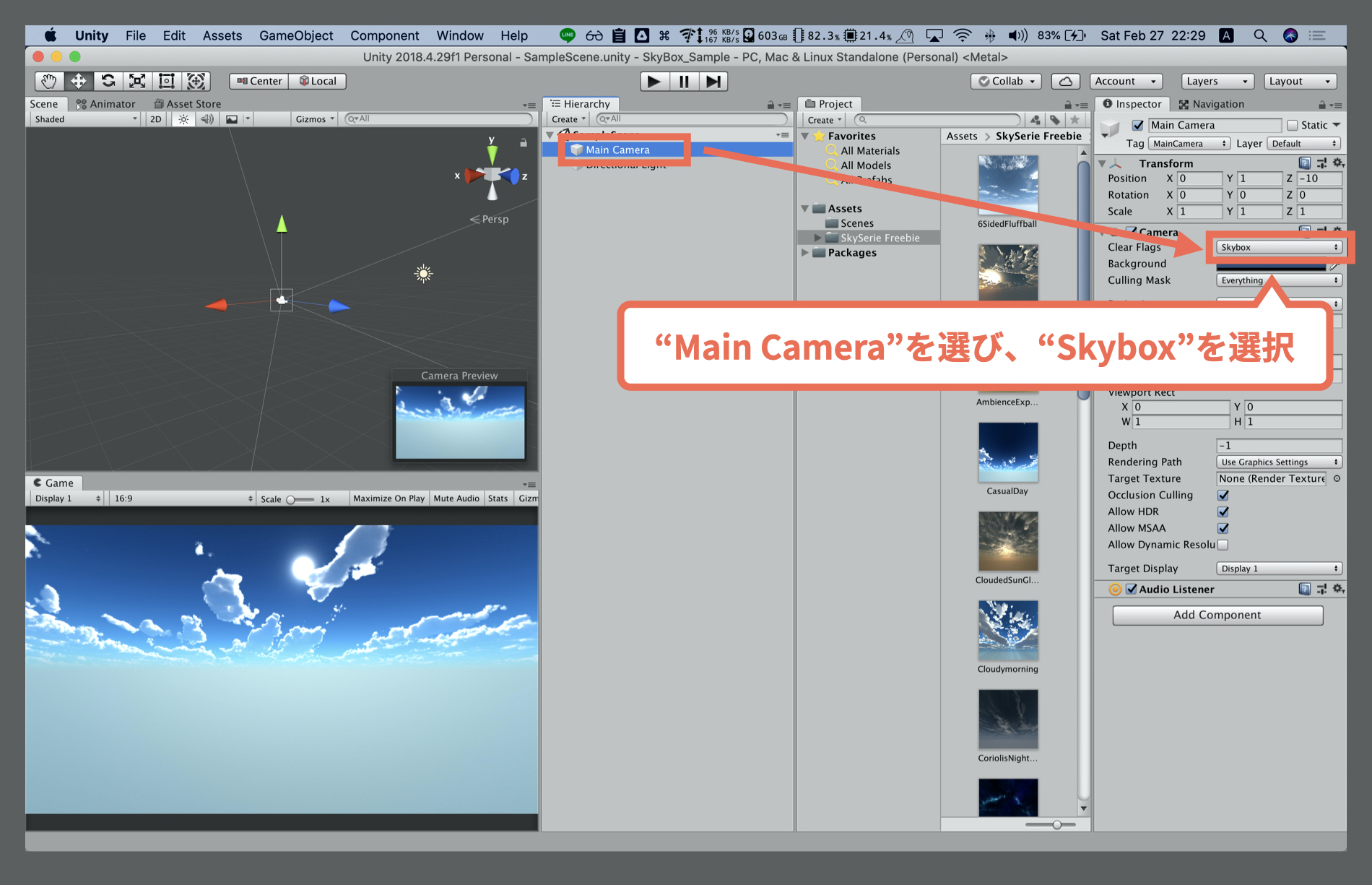Open the Culling Mask dropdown
1372x885 pixels.
(x=1279, y=280)
